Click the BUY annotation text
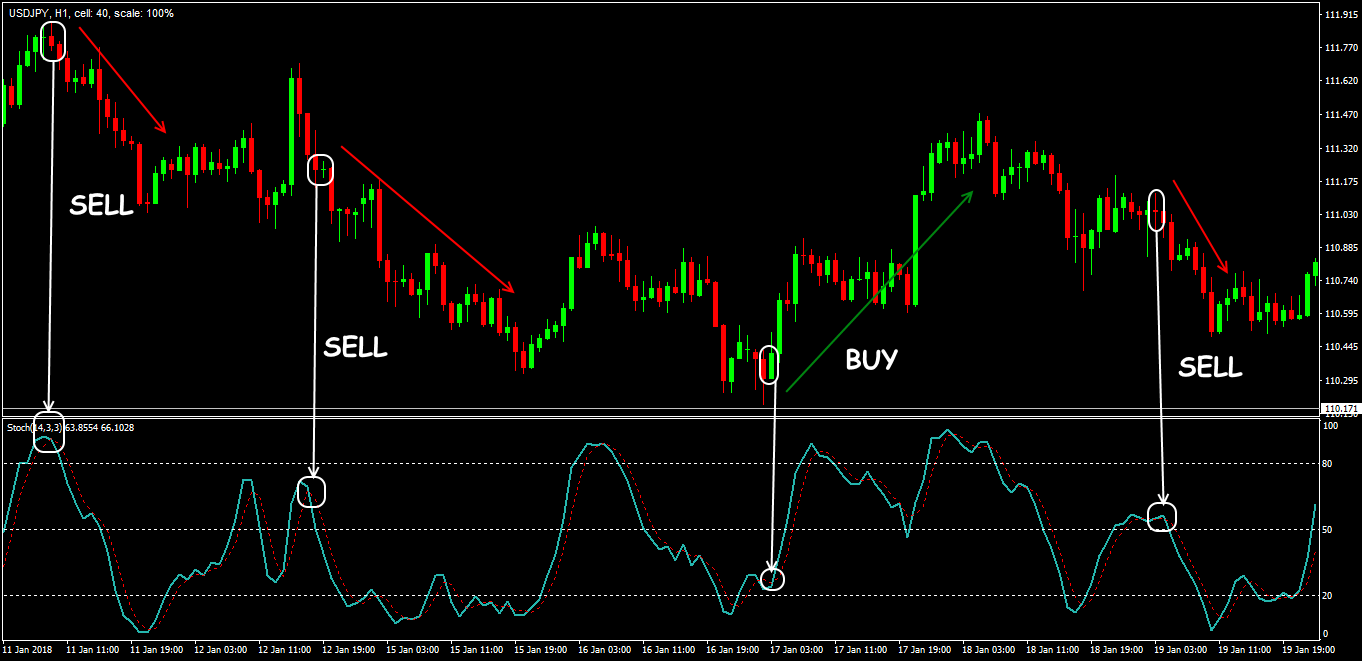 click(871, 359)
